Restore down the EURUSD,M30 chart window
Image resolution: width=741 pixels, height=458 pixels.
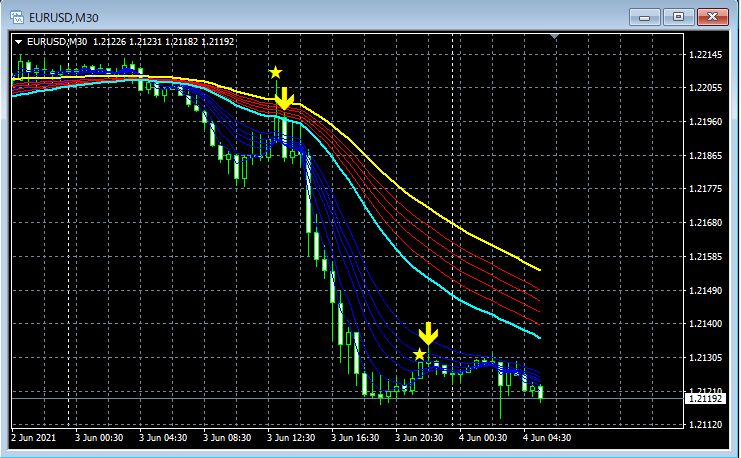click(x=678, y=17)
